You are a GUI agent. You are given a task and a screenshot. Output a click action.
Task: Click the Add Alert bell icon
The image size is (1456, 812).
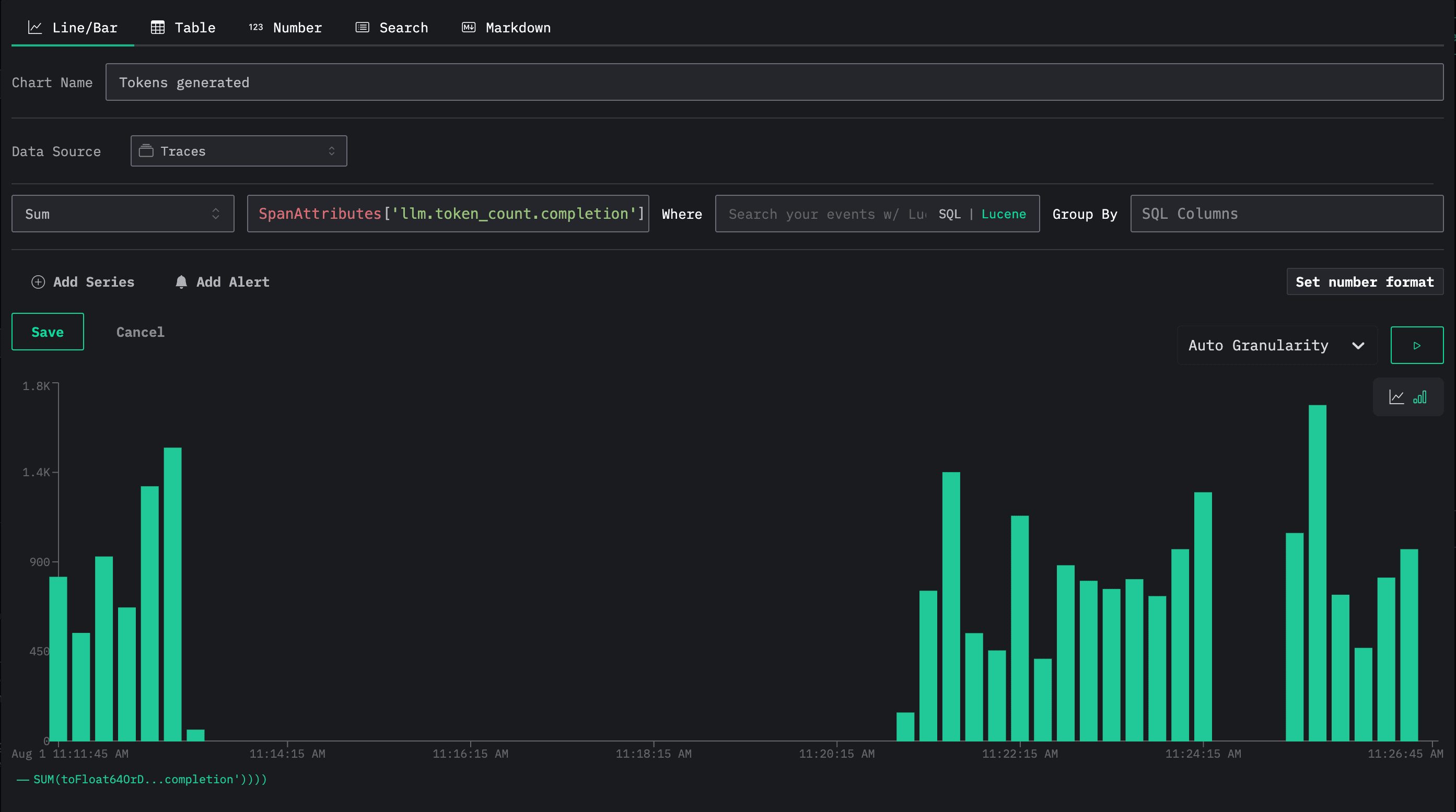181,282
